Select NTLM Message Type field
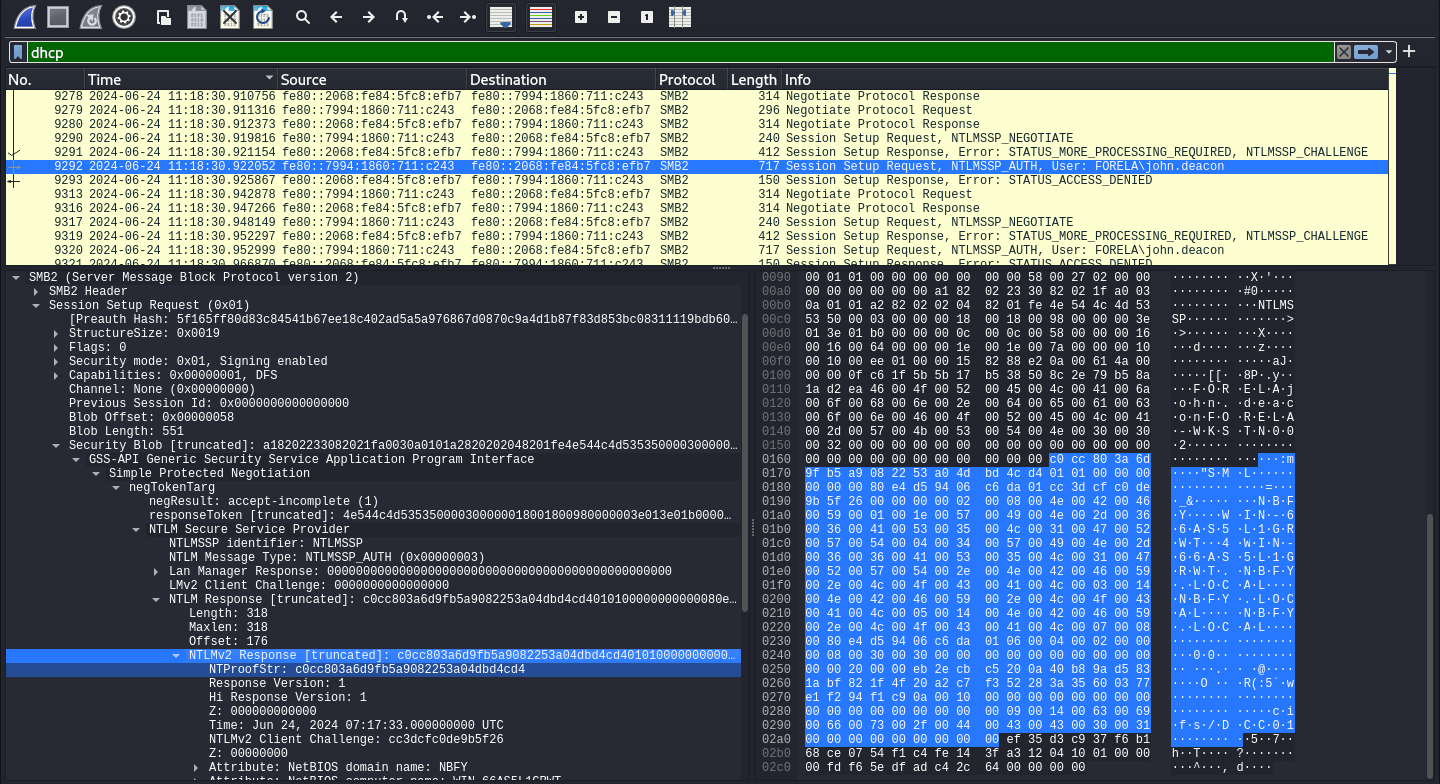Screen dimensions: 1440x784 [x=373, y=557]
